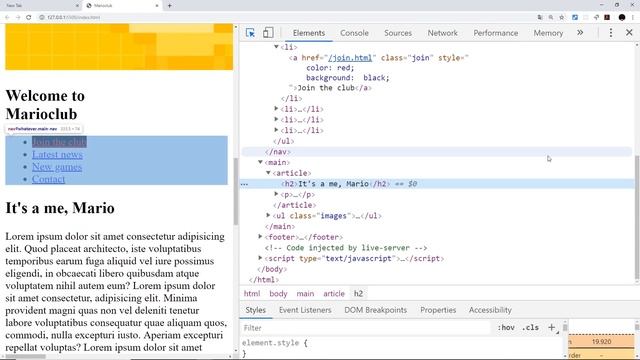Switch to the Elements tab
Screen dimensions: 640x360
[309, 33]
